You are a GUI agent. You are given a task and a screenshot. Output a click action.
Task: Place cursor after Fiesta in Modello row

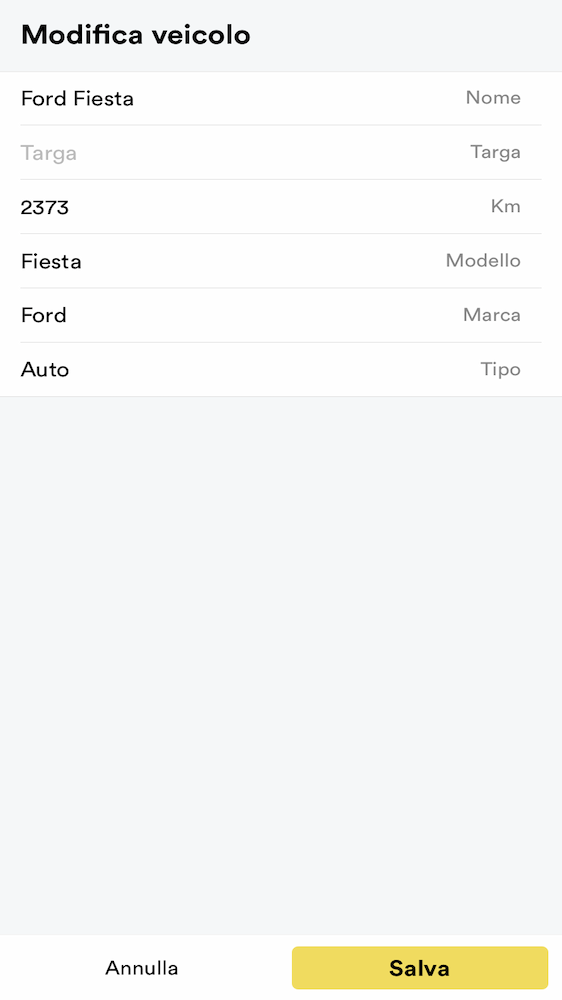(82, 261)
